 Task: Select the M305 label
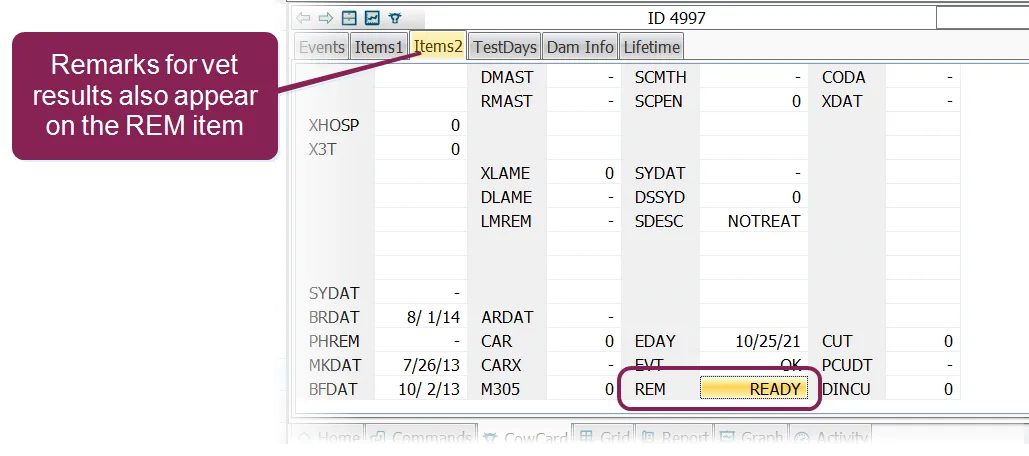(500, 390)
